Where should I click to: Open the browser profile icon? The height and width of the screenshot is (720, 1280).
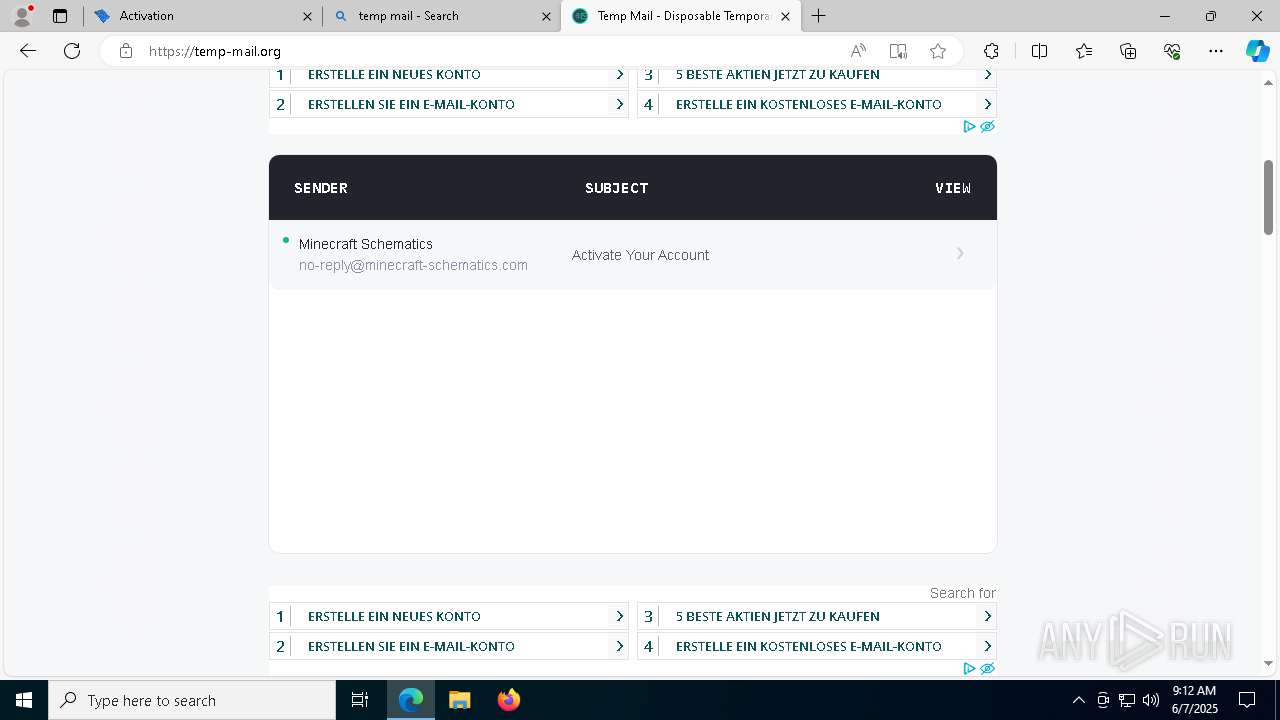[x=22, y=15]
